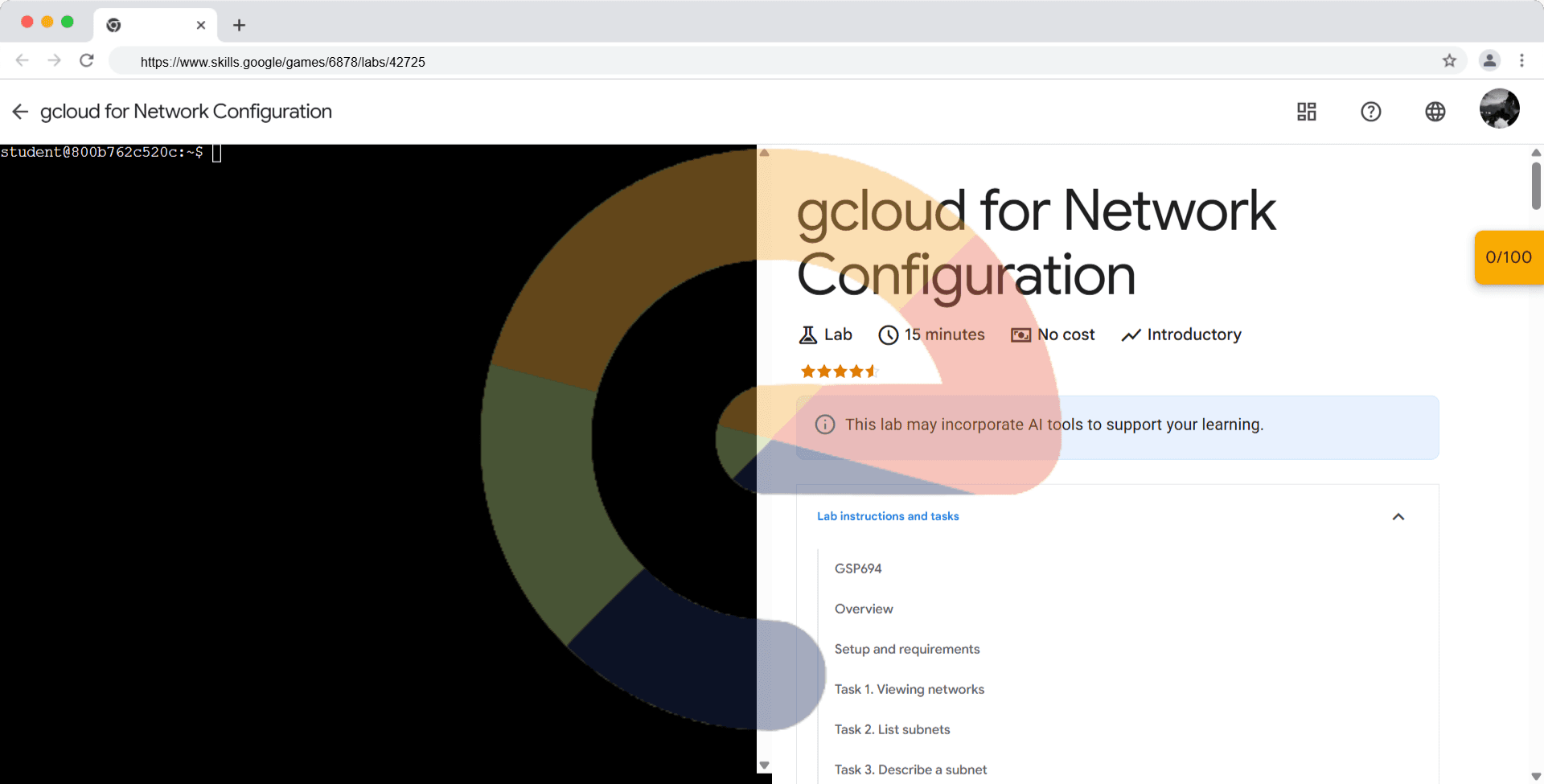Screen dimensions: 1544x784
Task: Reload the page in the browser
Action: click(87, 61)
